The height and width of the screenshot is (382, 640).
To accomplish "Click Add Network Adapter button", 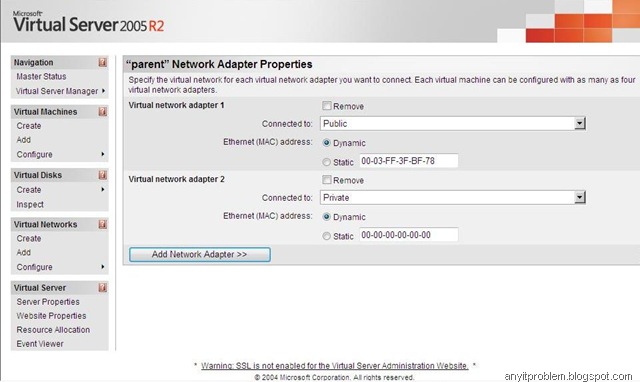I will point(200,254).
